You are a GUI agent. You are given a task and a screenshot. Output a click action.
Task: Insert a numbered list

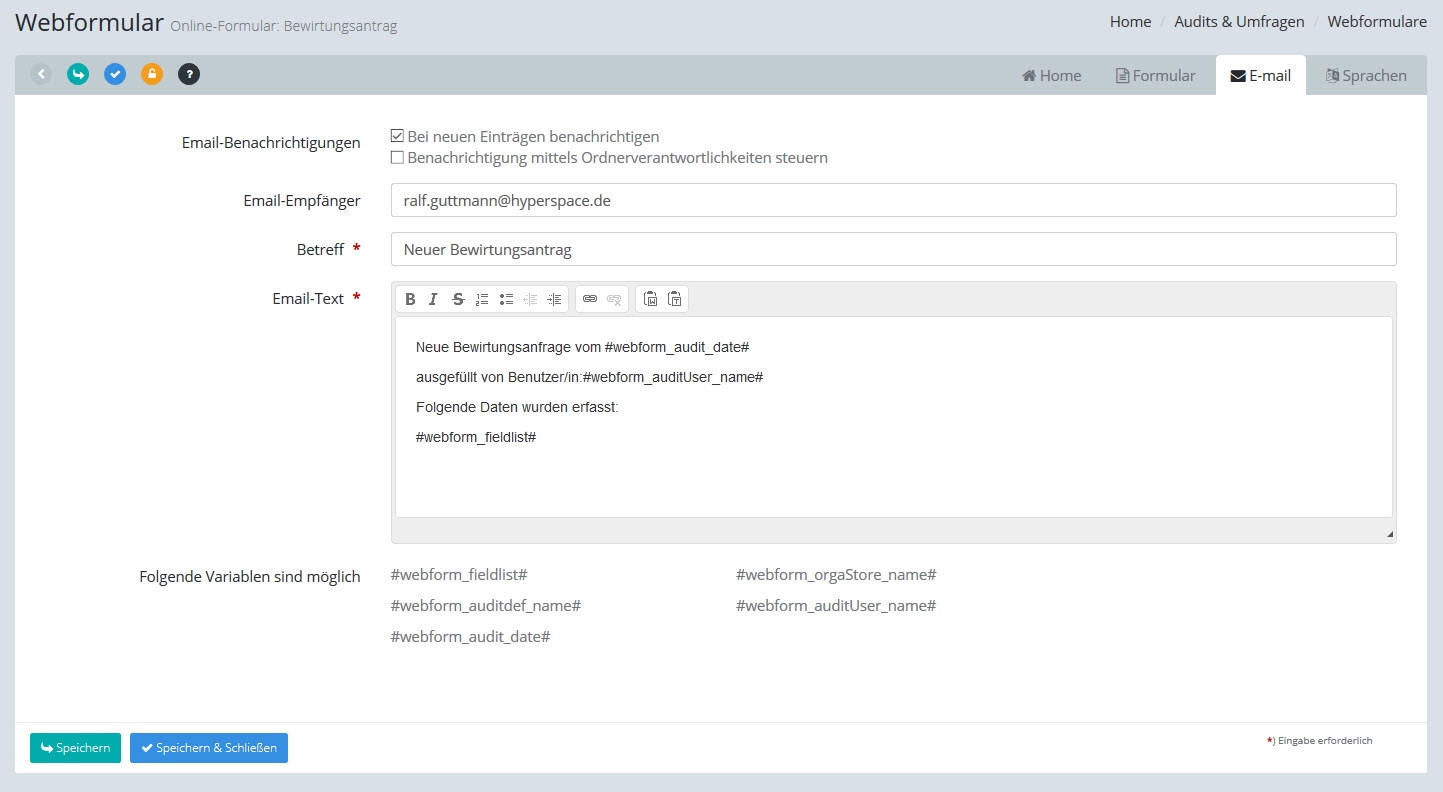(x=482, y=299)
